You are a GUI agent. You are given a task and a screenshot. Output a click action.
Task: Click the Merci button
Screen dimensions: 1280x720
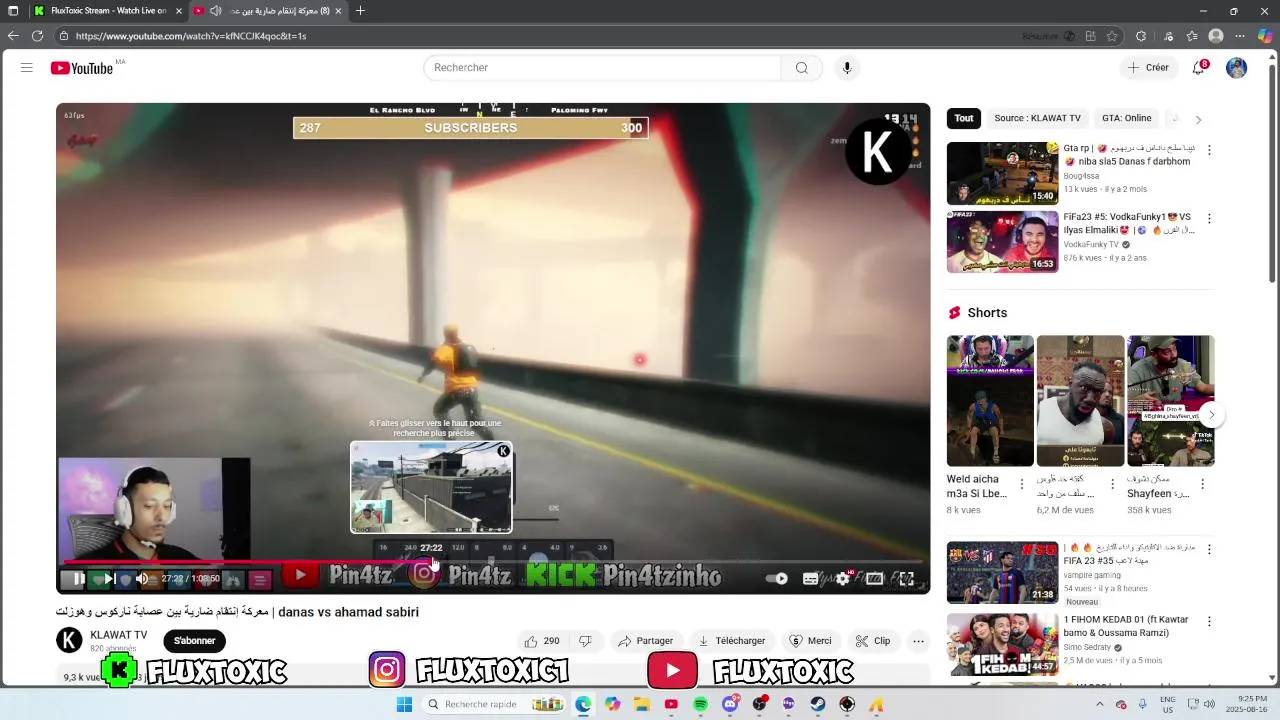(810, 641)
